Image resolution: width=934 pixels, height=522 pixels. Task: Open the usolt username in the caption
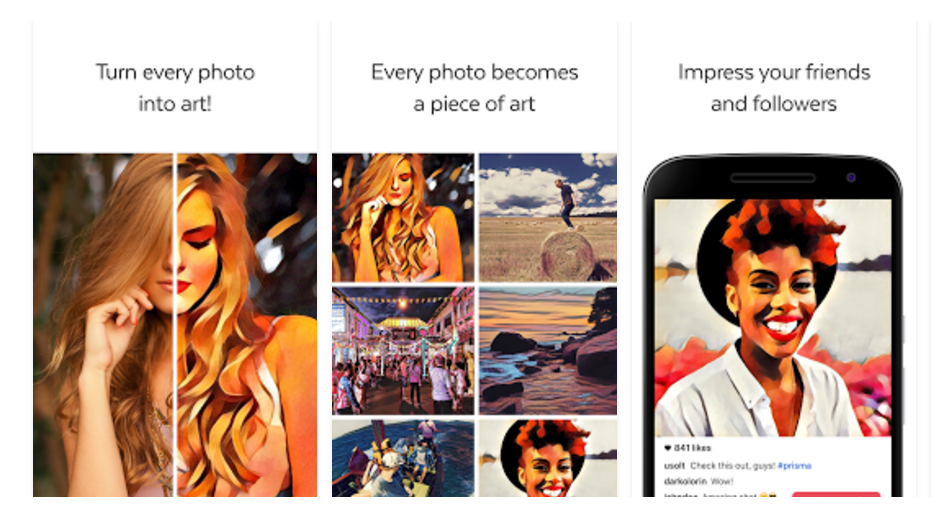(x=674, y=466)
